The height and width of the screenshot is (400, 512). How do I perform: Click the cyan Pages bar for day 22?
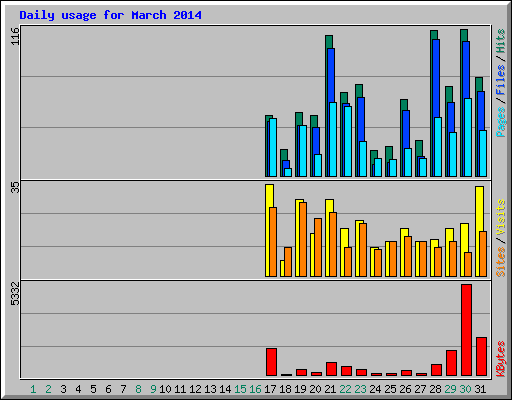coord(348,141)
